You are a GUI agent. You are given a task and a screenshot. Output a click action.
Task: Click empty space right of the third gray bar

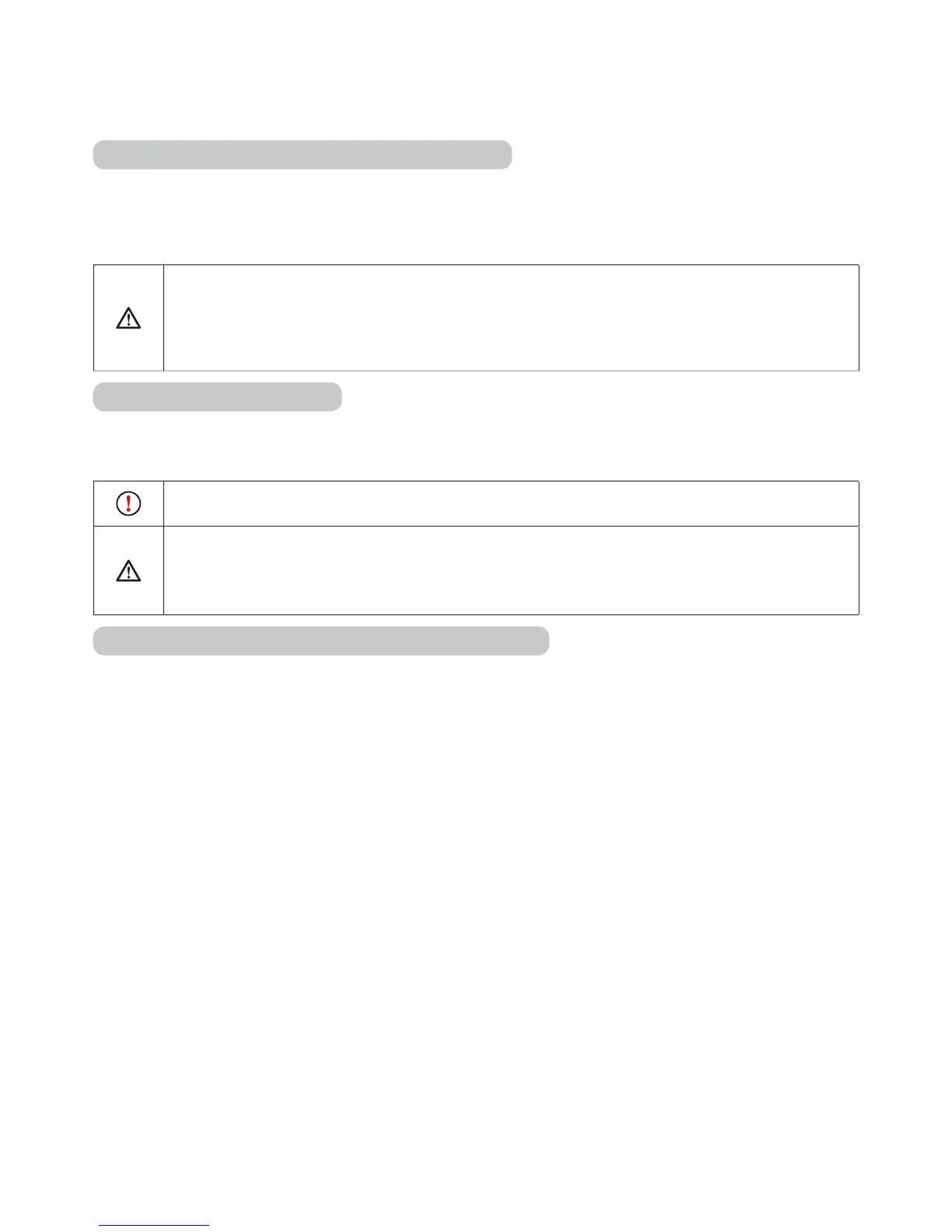pyautogui.click(x=700, y=641)
